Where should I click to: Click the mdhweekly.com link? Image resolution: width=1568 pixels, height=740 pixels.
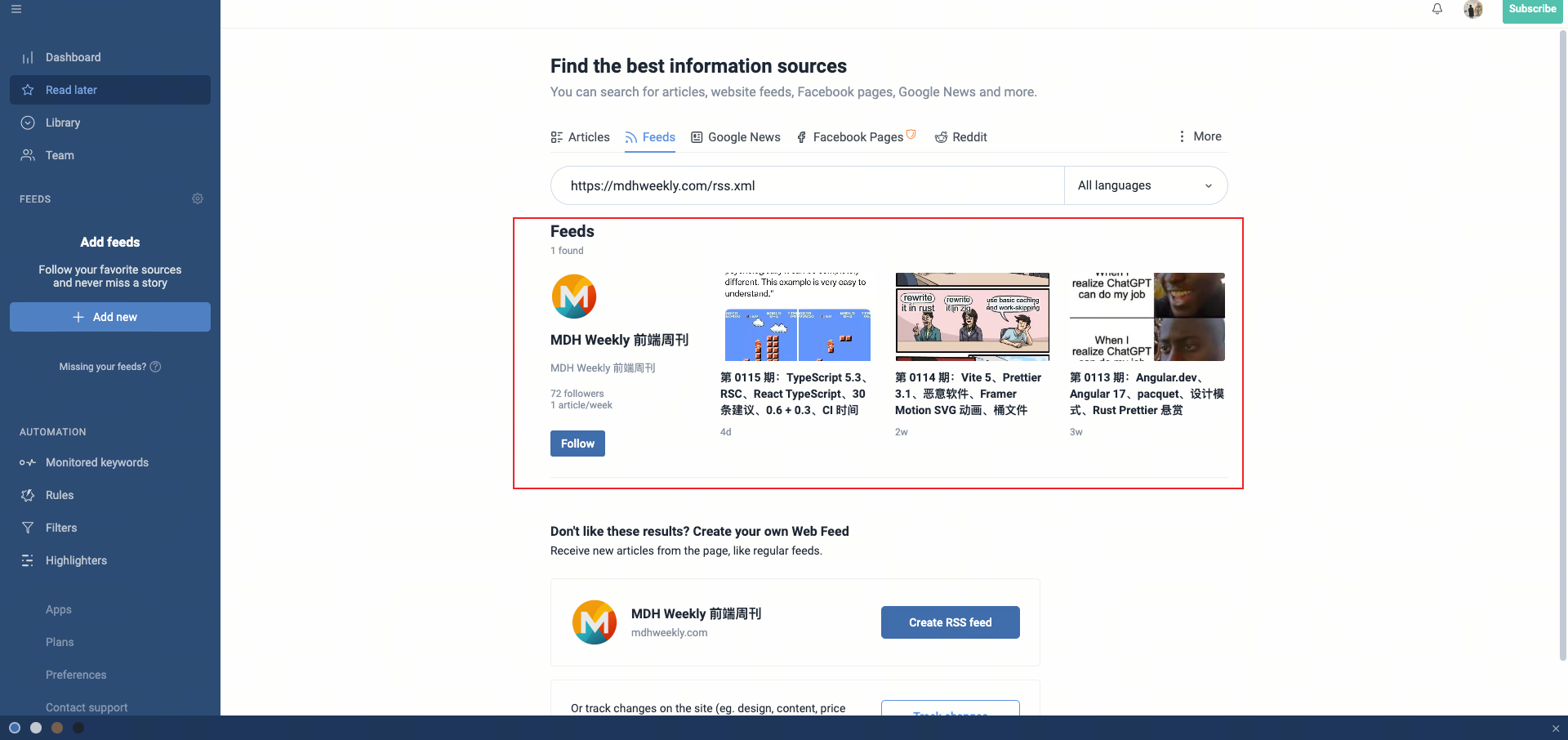click(x=670, y=633)
